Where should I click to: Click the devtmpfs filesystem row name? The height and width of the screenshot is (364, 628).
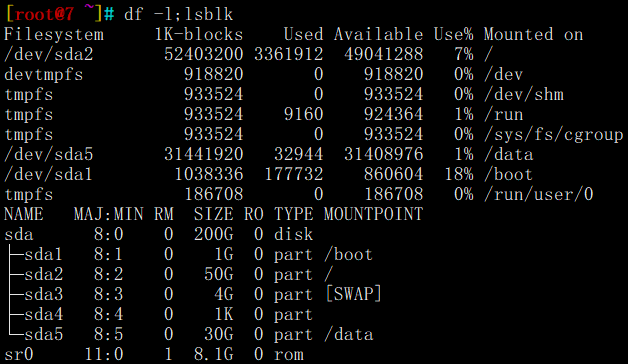(x=44, y=75)
